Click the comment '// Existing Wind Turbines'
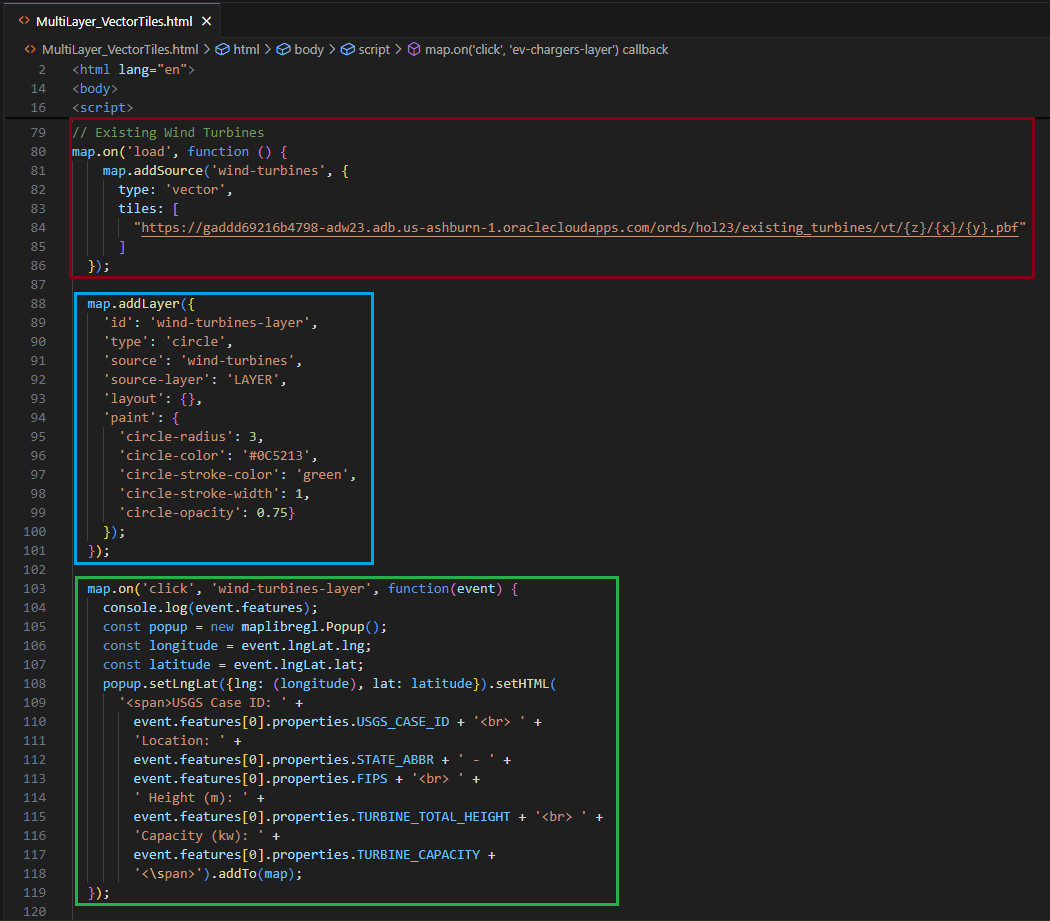Image resolution: width=1050 pixels, height=921 pixels. pos(168,133)
